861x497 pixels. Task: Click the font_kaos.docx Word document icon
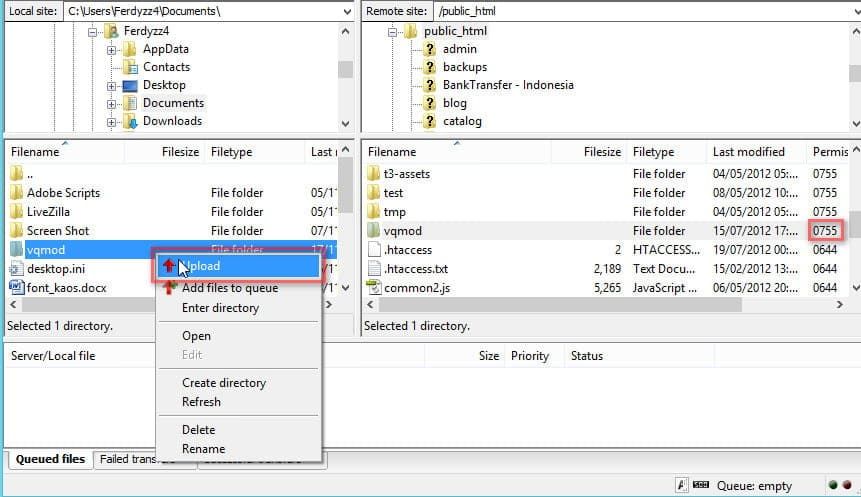coord(16,288)
